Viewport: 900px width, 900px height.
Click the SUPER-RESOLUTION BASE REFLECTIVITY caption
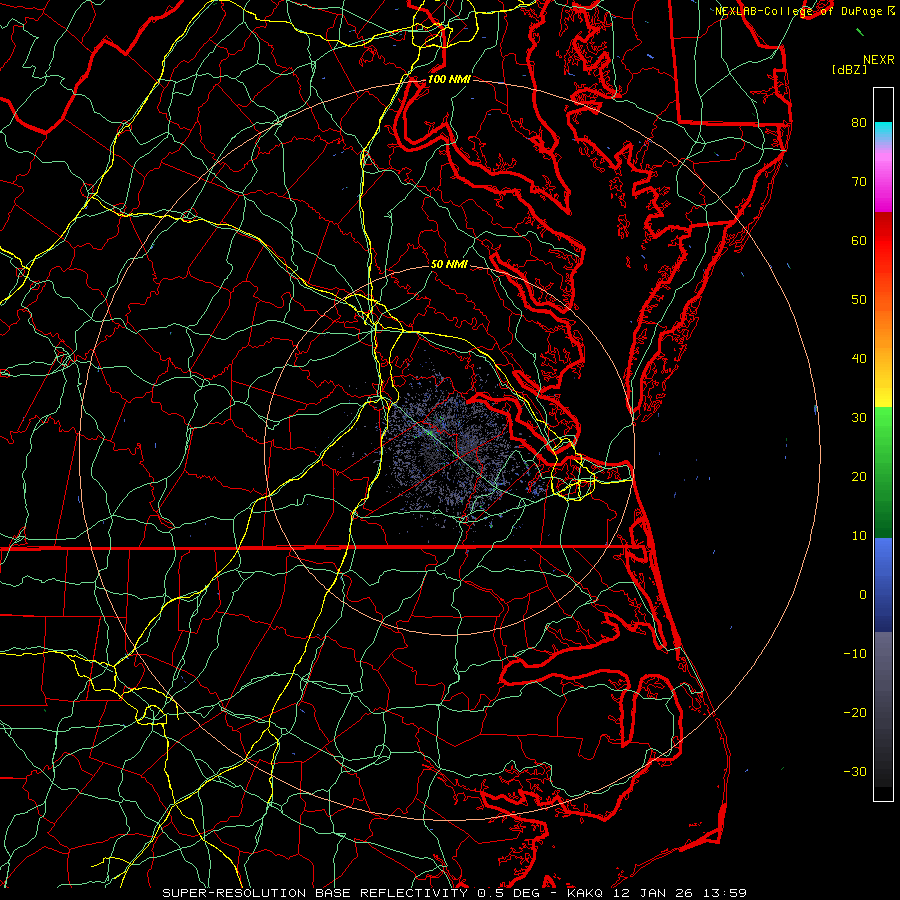(316, 892)
